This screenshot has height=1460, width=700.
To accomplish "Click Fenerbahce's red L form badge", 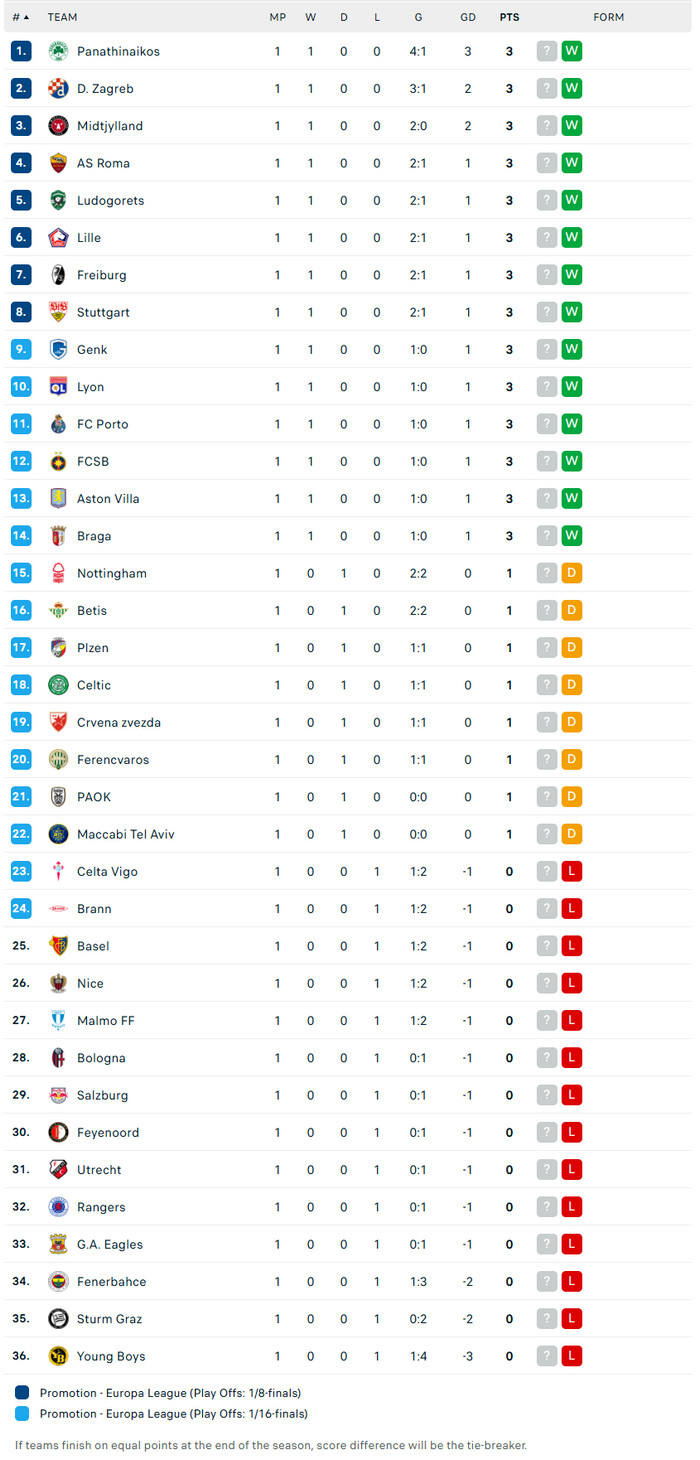I will click(572, 1282).
